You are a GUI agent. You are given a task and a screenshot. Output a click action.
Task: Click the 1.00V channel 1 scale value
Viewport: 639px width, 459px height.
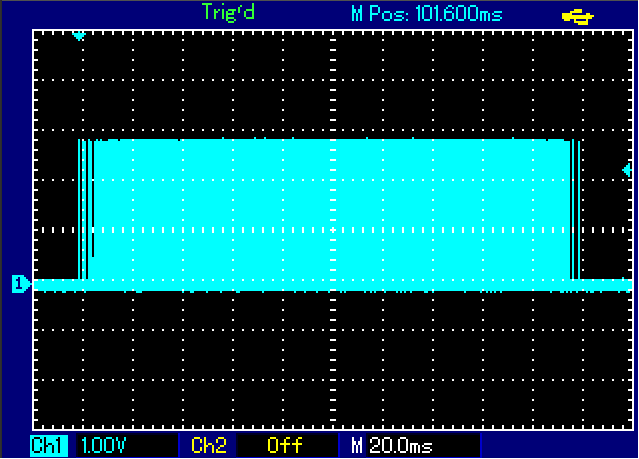(x=104, y=446)
